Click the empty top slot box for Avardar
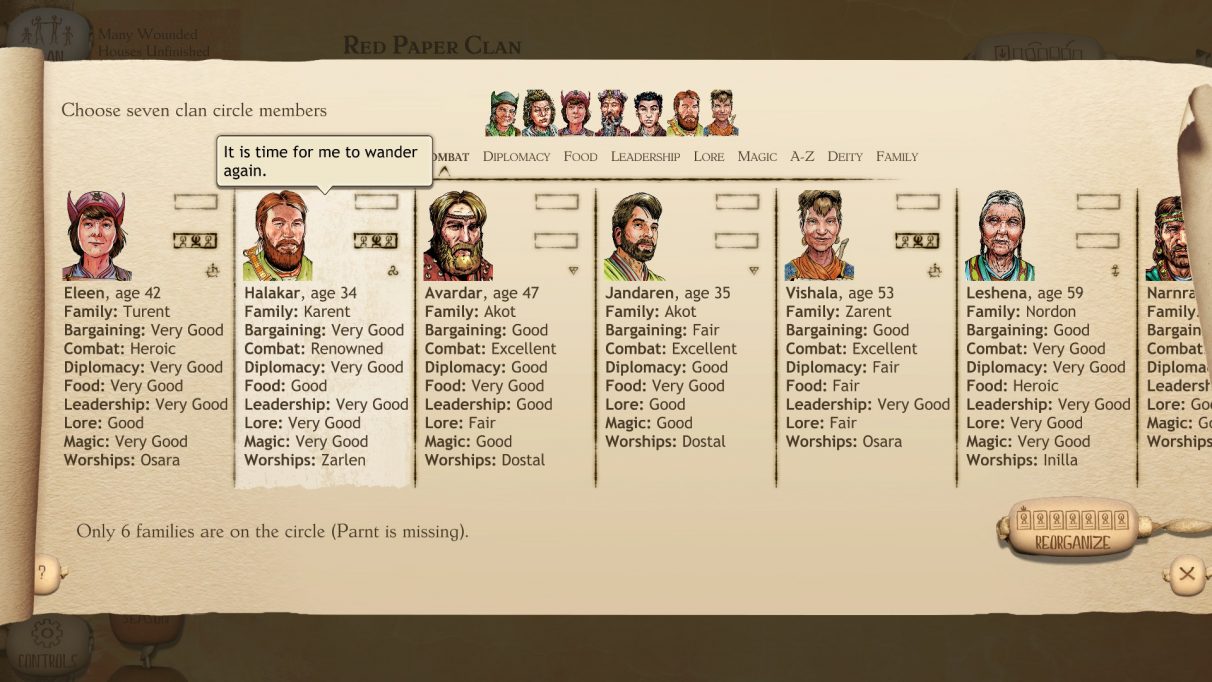1212x682 pixels. (x=556, y=202)
